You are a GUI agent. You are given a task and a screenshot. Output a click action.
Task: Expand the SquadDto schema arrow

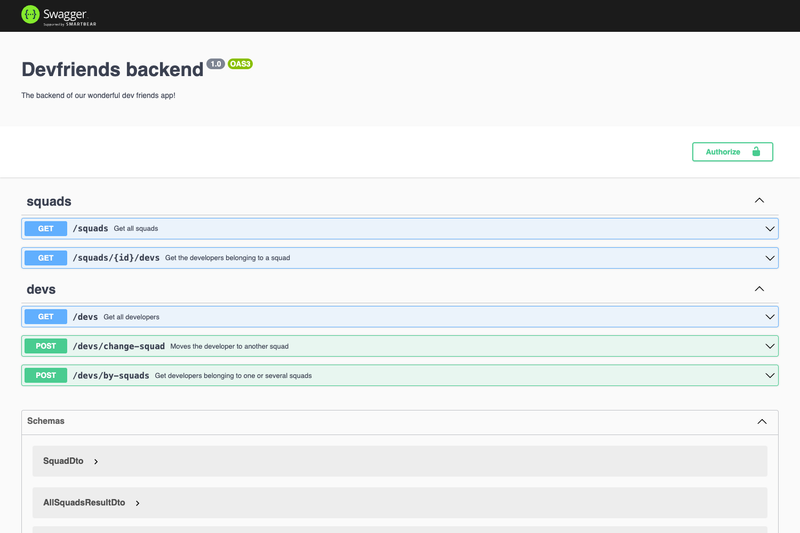click(96, 461)
